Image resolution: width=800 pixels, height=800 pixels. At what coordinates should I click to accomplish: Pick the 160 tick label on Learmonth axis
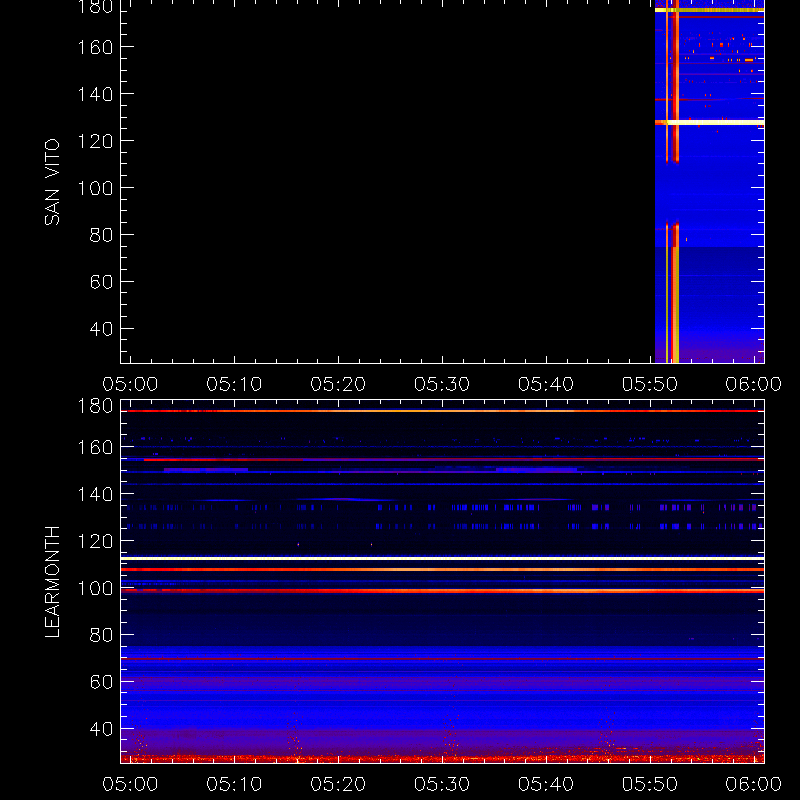pos(95,447)
